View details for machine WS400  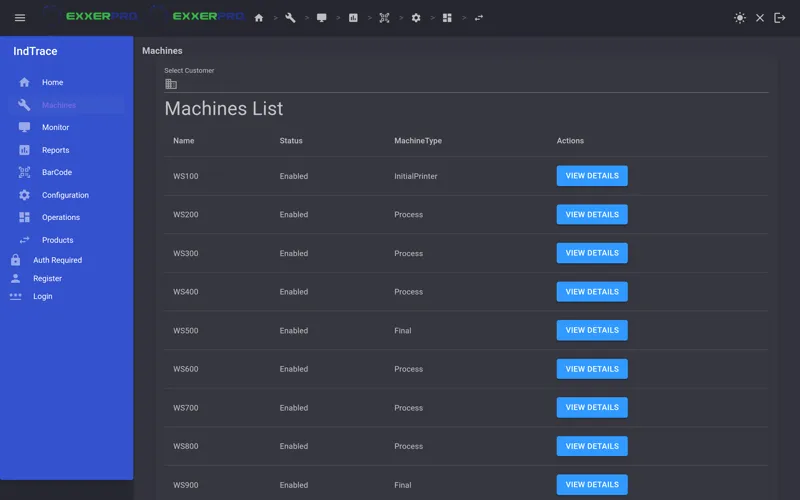point(592,292)
